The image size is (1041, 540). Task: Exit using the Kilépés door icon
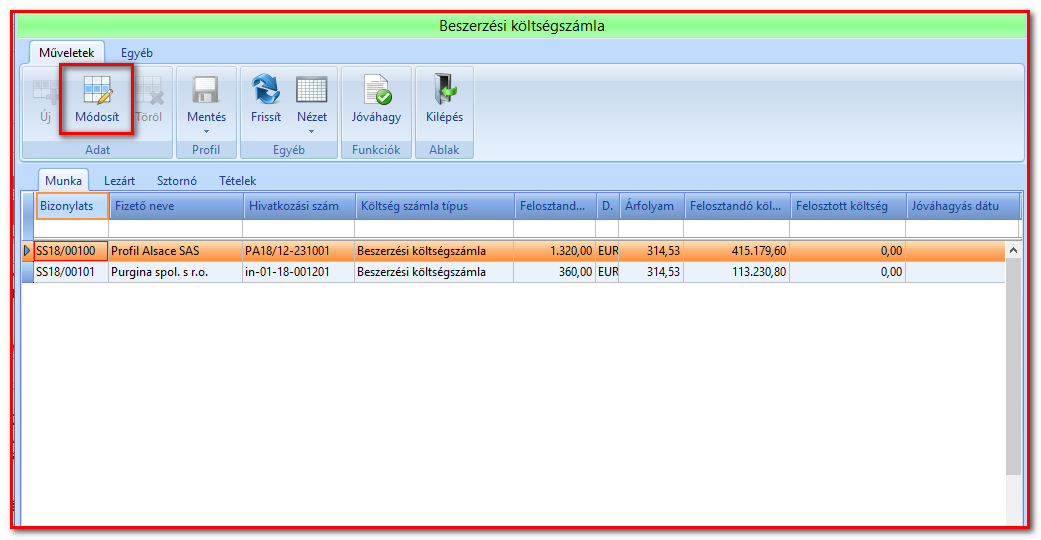(444, 90)
